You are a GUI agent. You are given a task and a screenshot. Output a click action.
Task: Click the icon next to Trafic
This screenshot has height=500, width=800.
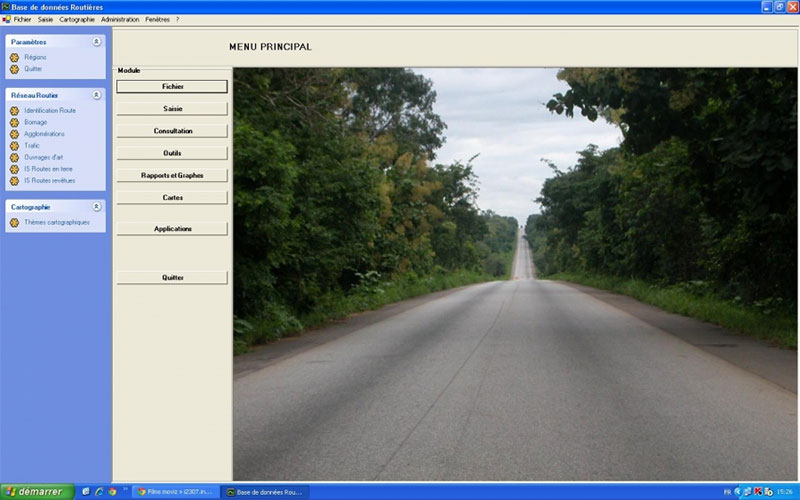tap(14, 146)
